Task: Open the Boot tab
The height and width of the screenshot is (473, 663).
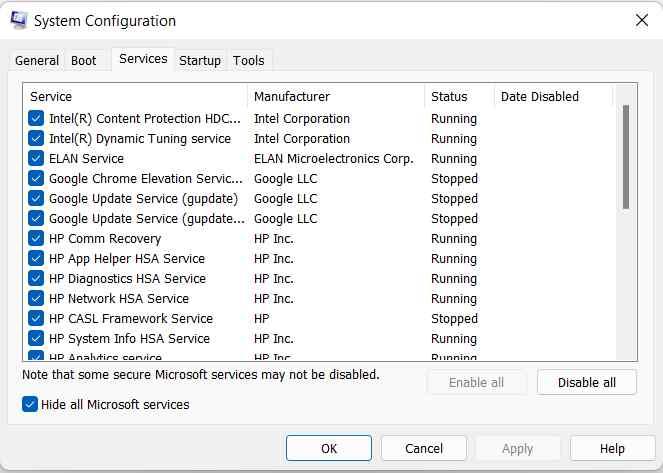Action: click(84, 60)
